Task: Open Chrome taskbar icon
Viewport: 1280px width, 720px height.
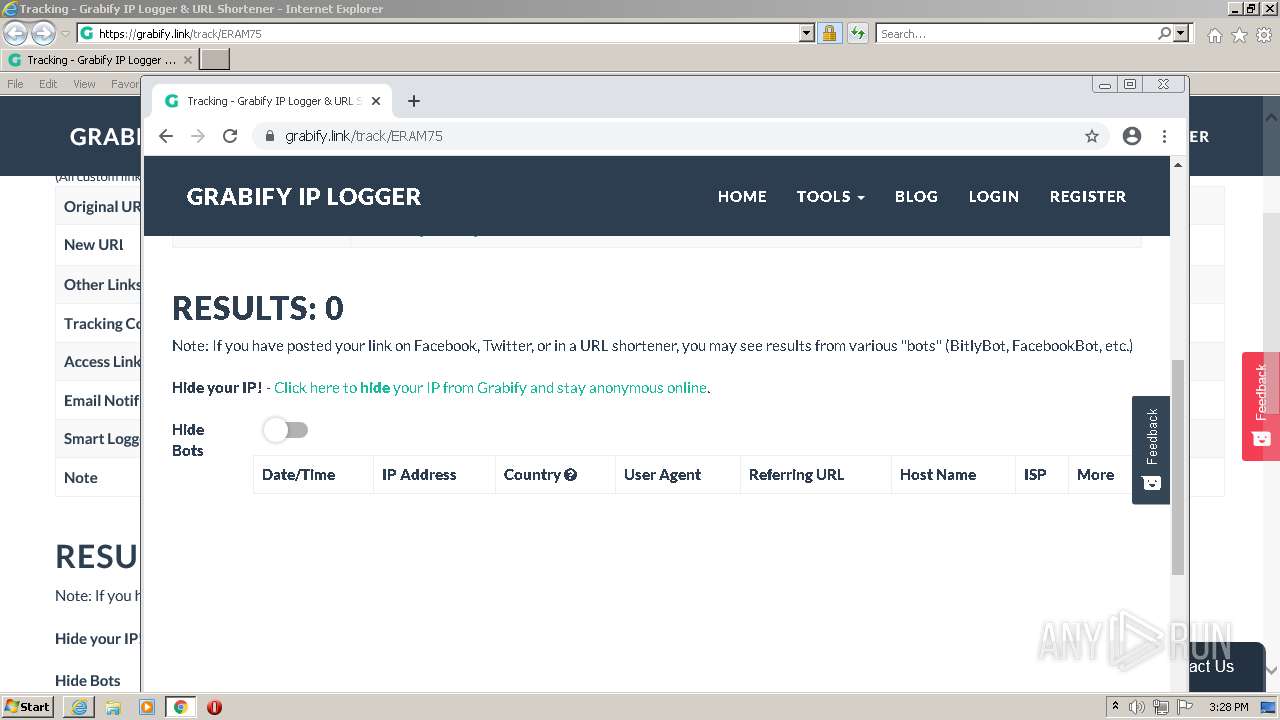Action: click(180, 707)
